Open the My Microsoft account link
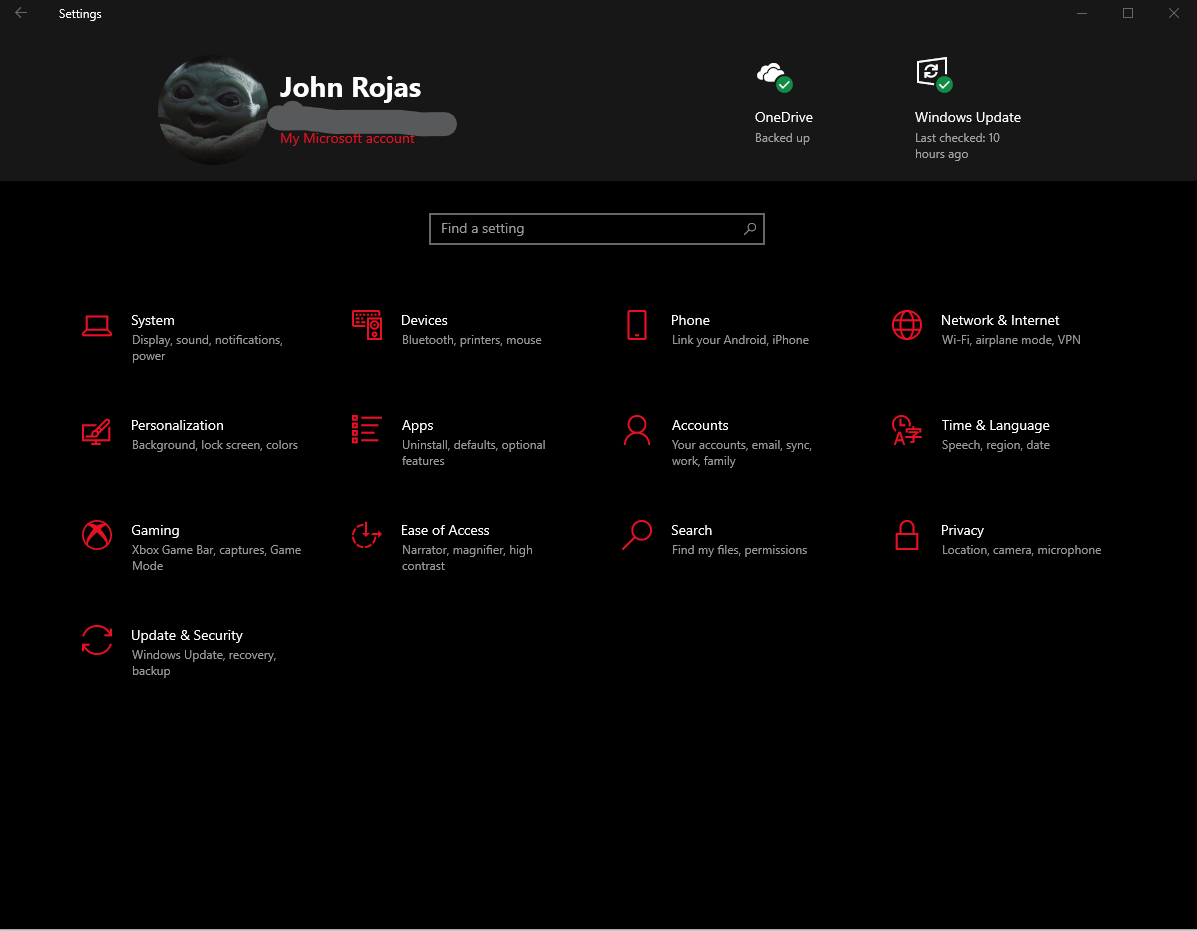 347,139
